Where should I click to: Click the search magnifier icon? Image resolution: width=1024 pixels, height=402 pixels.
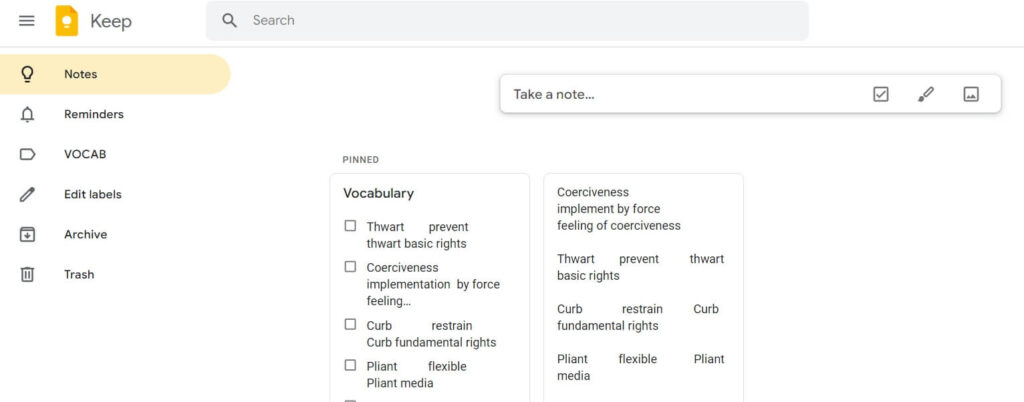tap(229, 20)
